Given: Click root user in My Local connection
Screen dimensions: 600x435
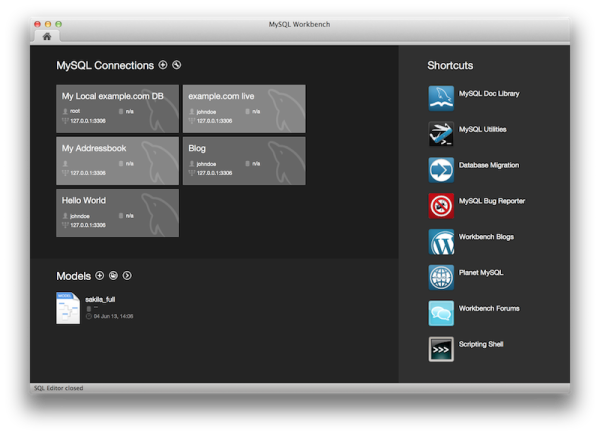Looking at the screenshot, I should [75, 111].
